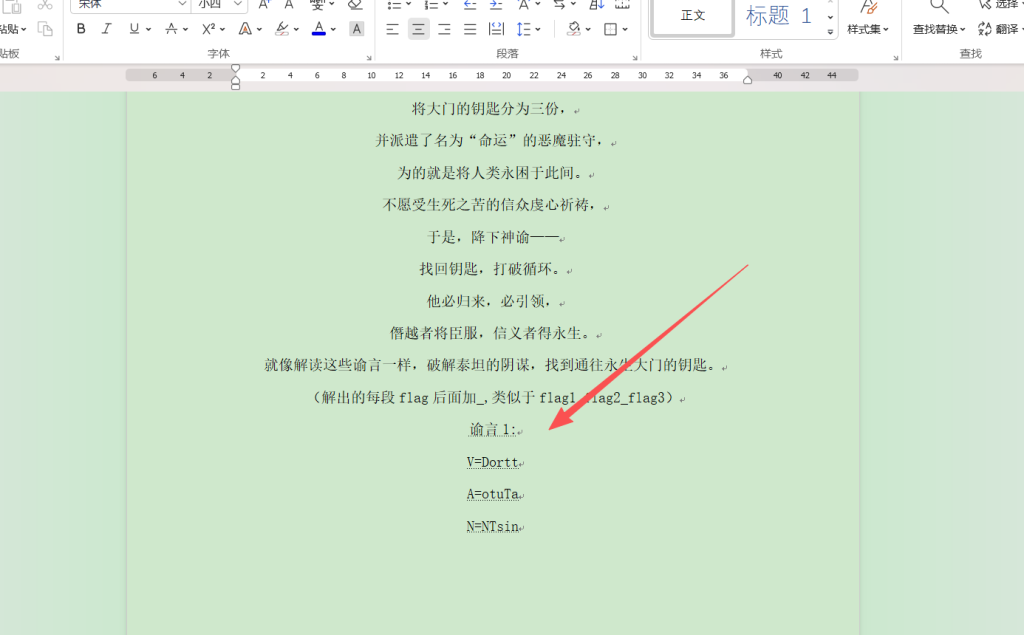1024x635 pixels.
Task: Align paragraph to the left
Action: pos(392,29)
